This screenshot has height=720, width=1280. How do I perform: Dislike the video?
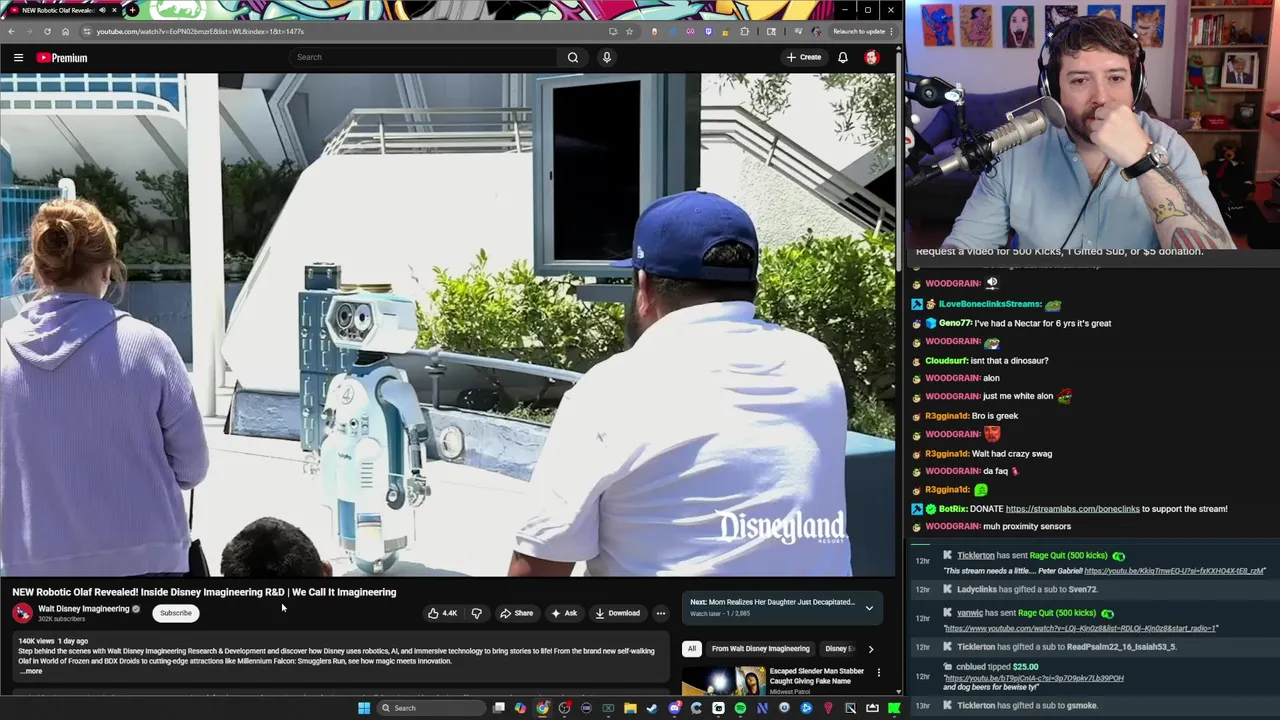pyautogui.click(x=476, y=613)
